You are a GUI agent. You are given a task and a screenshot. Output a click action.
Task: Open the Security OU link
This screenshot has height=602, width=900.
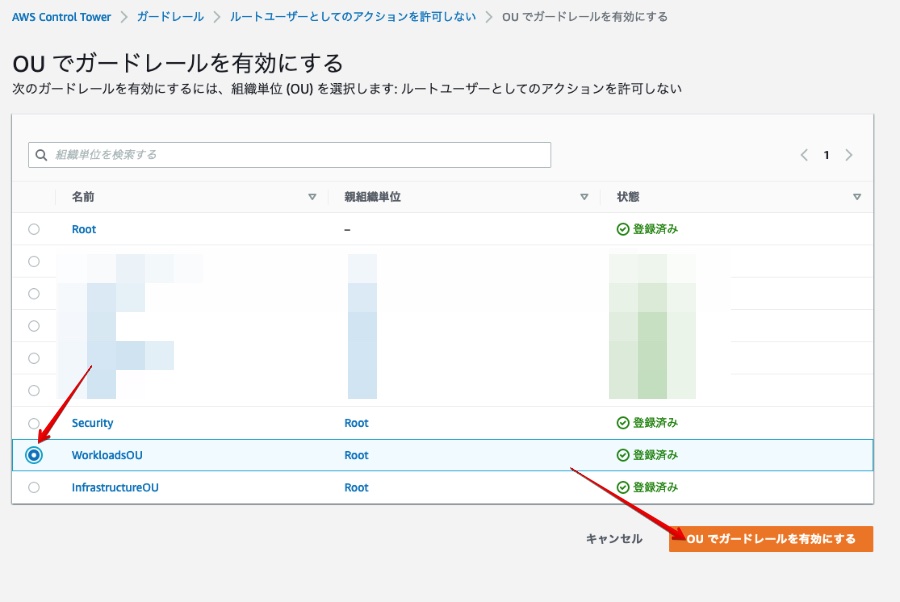[x=92, y=423]
